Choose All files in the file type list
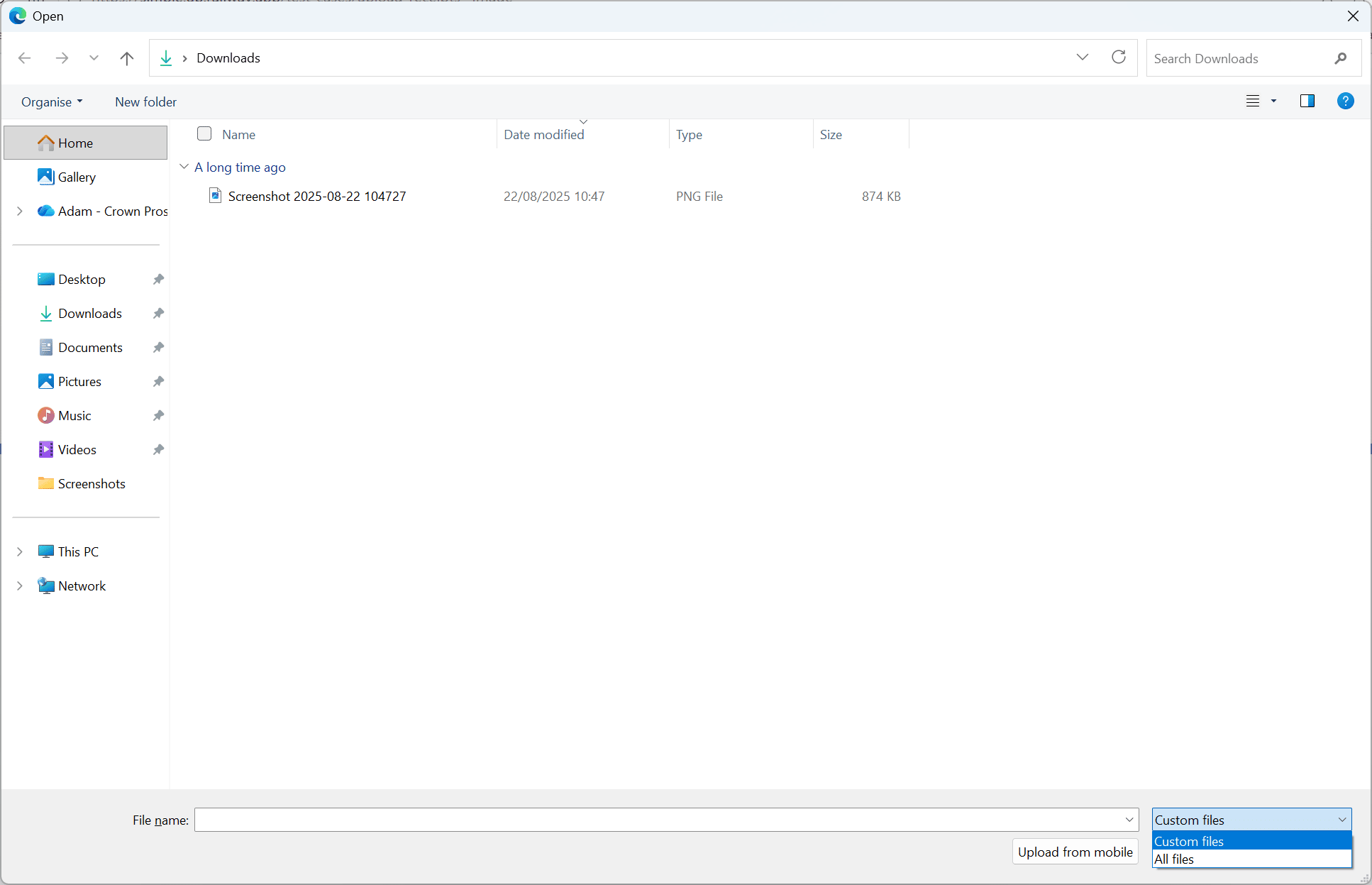1372x885 pixels. click(1252, 859)
